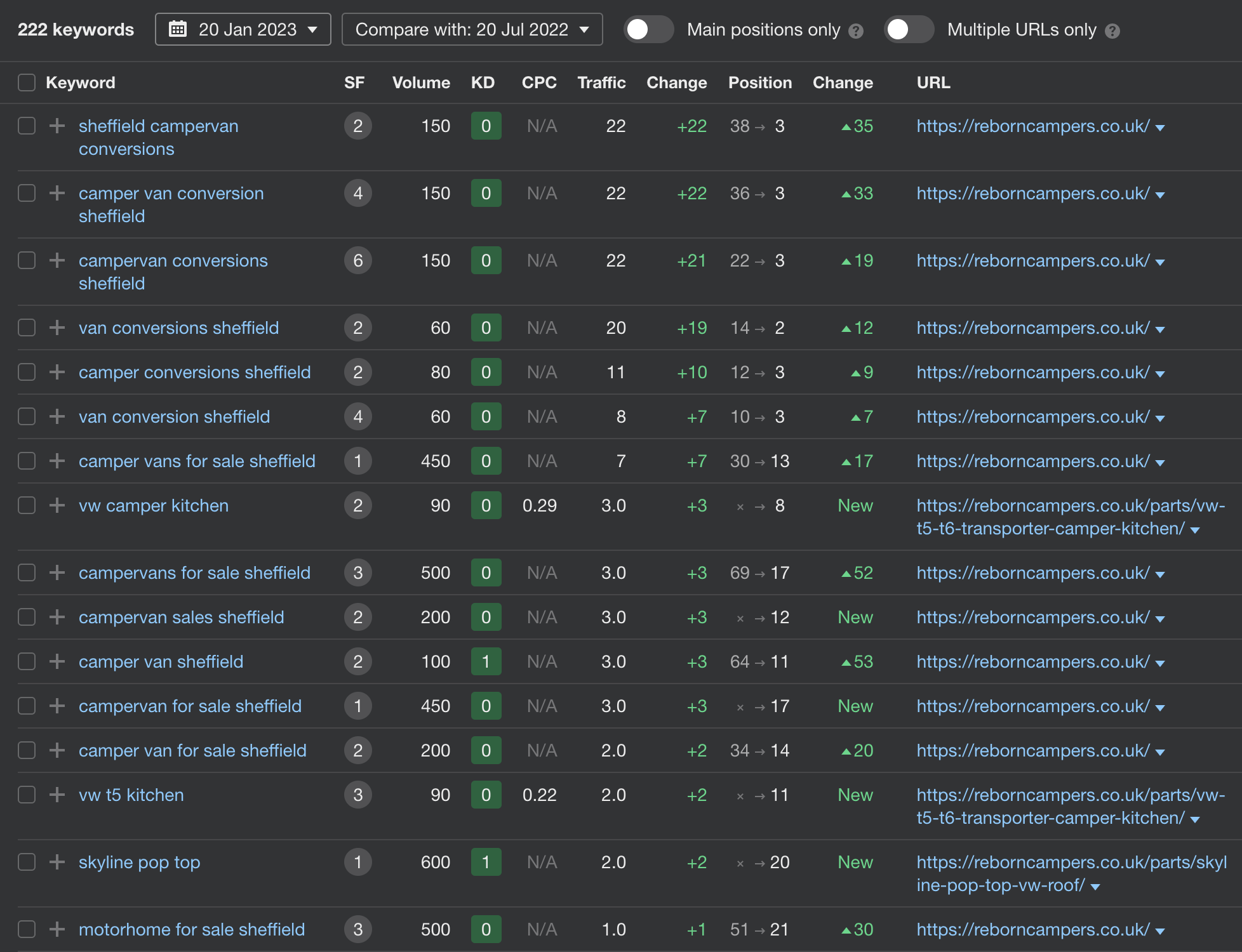Viewport: 1242px width, 952px height.
Task: Sort table by KD column
Action: coord(483,83)
